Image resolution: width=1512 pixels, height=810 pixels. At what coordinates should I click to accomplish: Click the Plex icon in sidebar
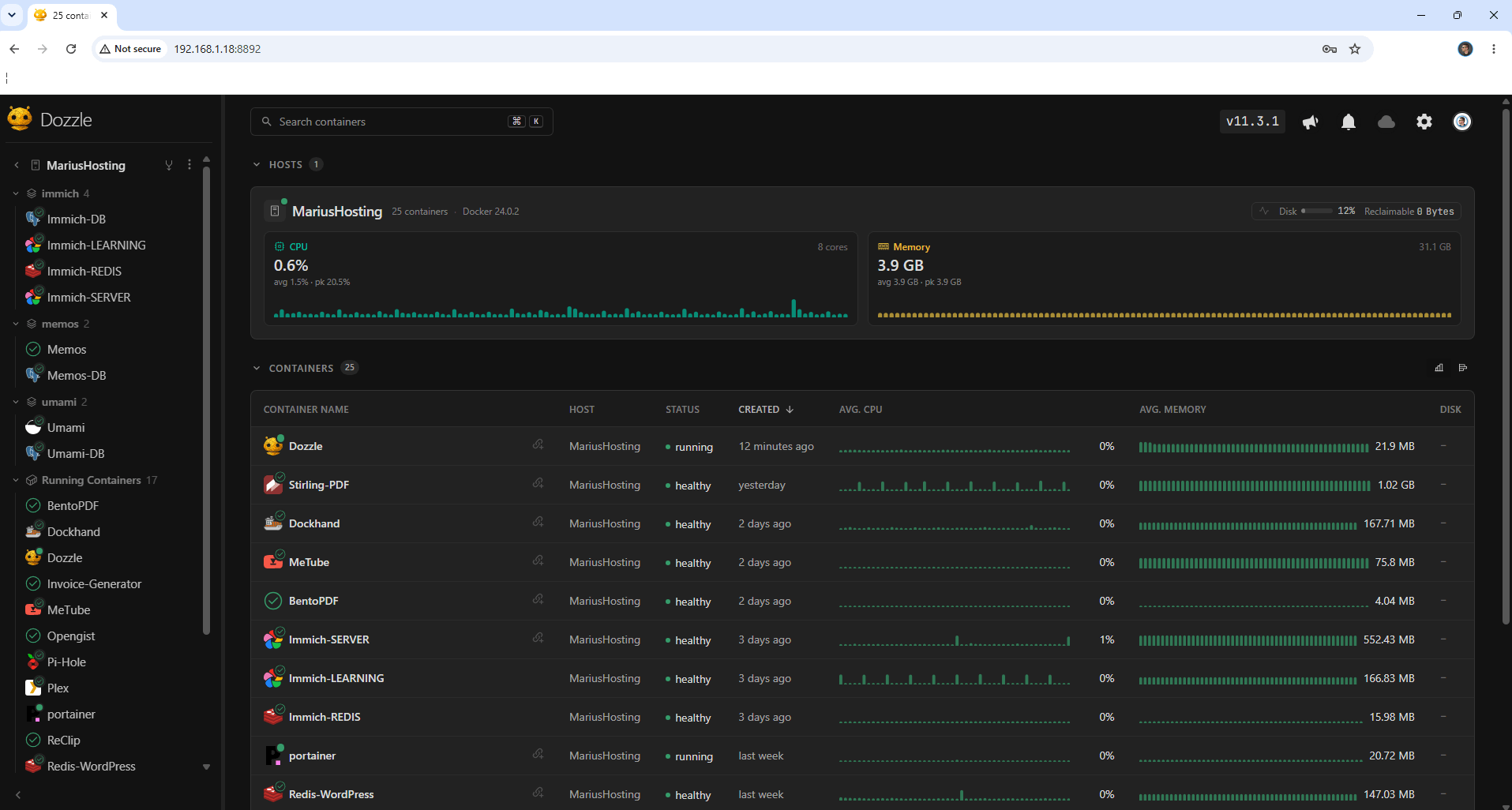click(x=33, y=688)
